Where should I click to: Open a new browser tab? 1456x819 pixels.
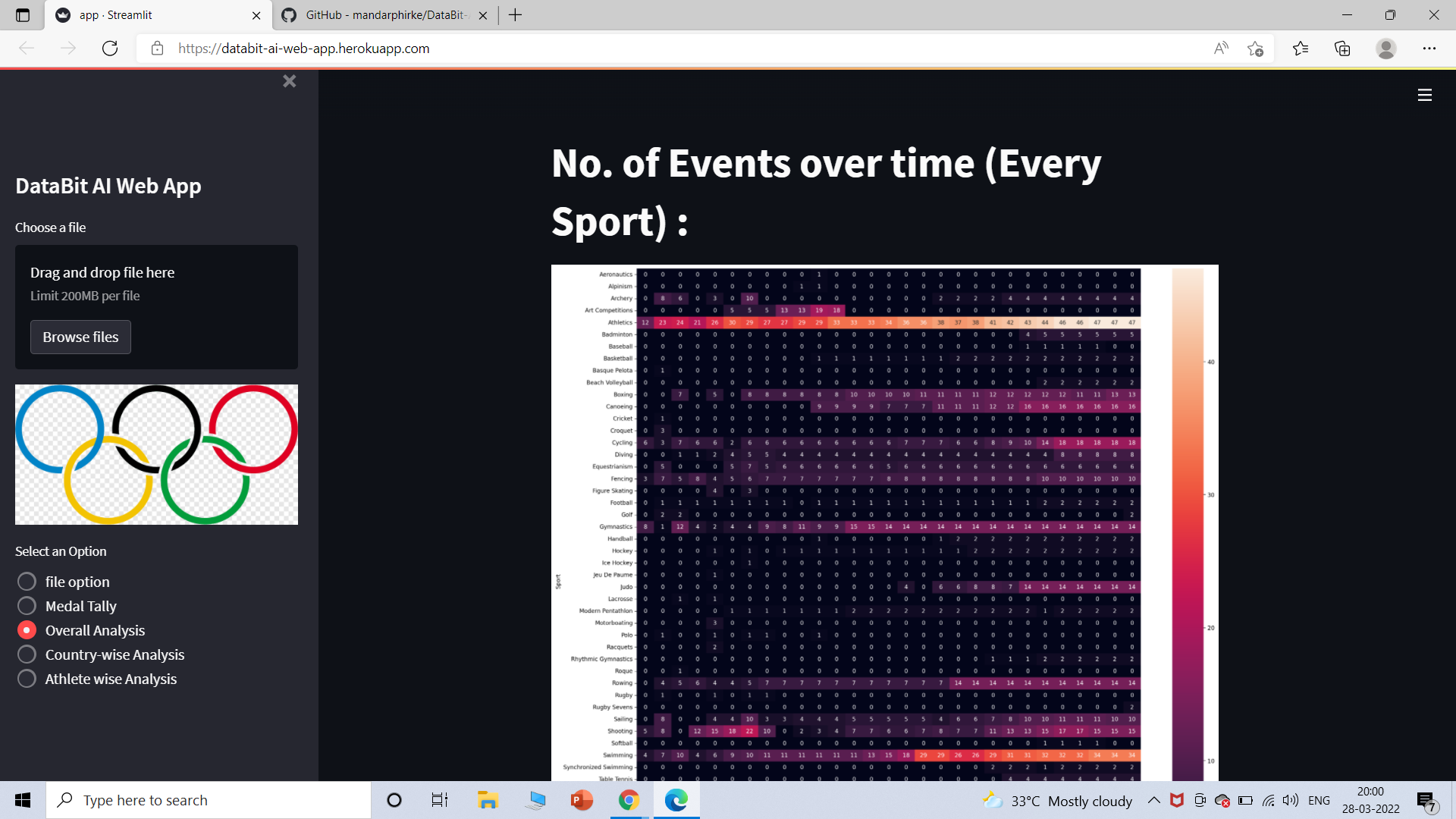tap(515, 15)
